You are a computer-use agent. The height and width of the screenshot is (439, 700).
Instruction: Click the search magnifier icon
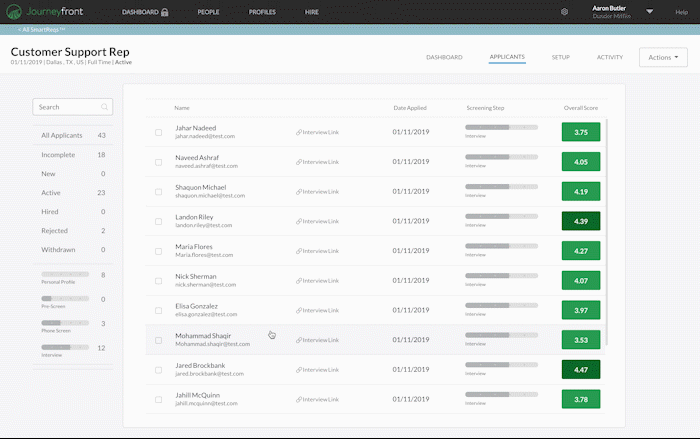tap(104, 107)
